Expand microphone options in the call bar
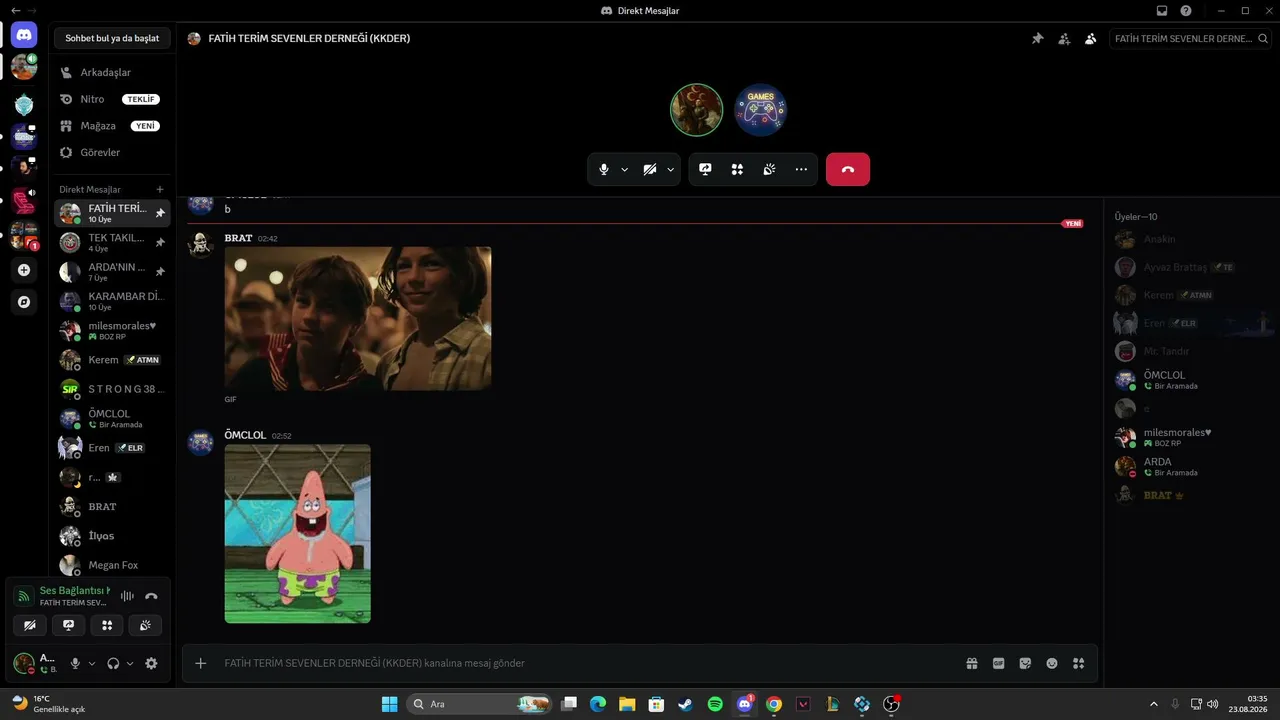 coord(625,170)
